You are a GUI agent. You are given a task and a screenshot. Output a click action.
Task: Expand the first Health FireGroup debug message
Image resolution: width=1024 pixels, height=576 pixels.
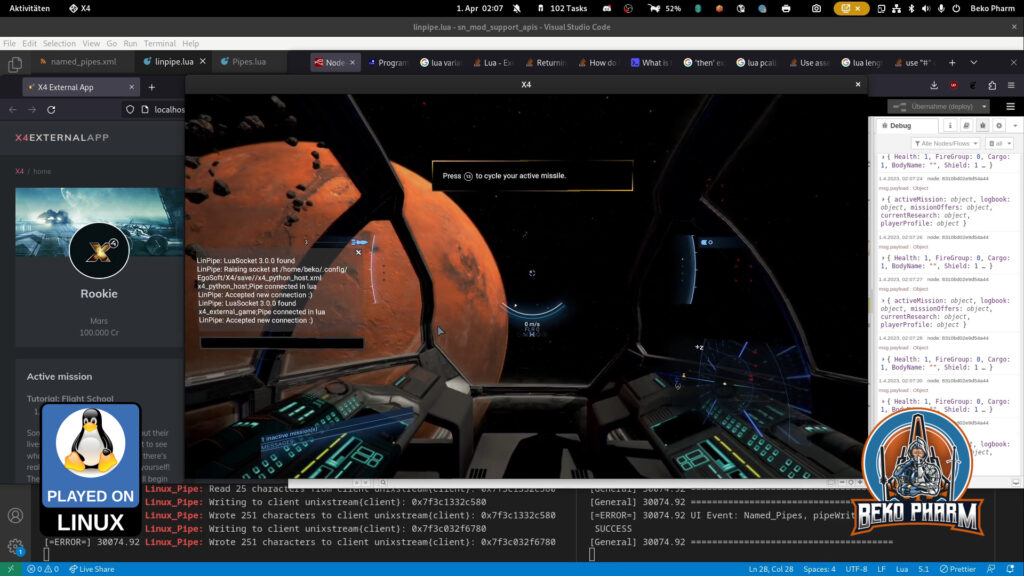click(883, 157)
